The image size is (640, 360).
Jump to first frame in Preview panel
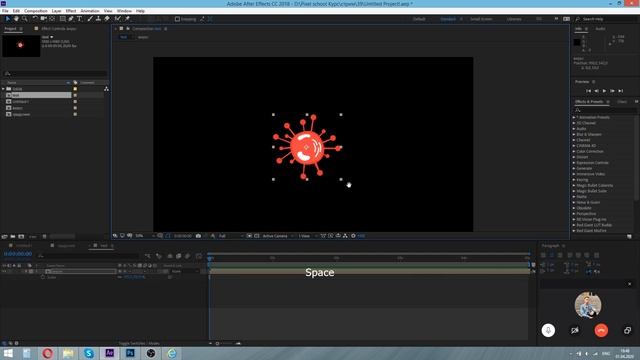click(x=588, y=91)
